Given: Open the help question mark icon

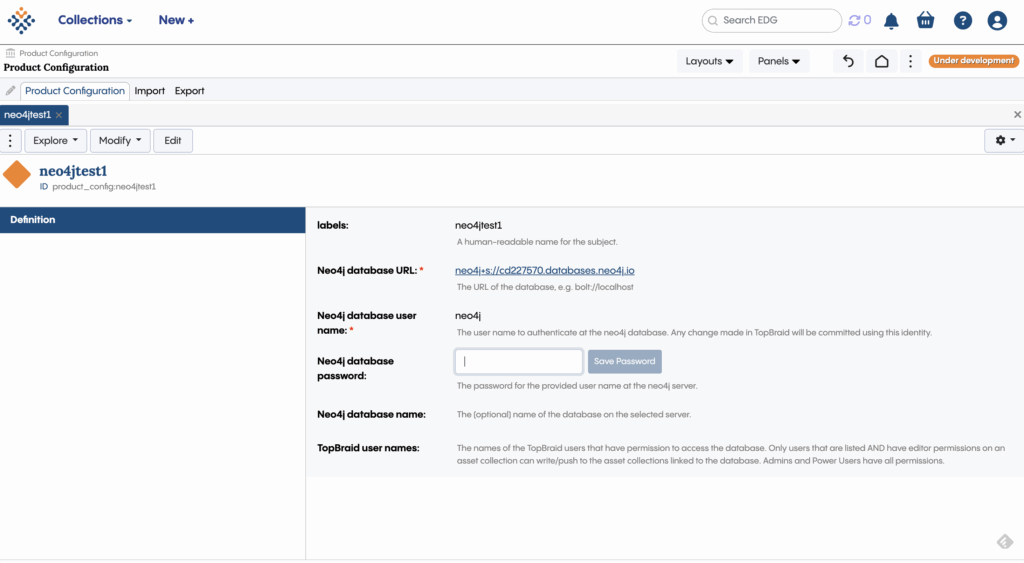Looking at the screenshot, I should click(962, 20).
